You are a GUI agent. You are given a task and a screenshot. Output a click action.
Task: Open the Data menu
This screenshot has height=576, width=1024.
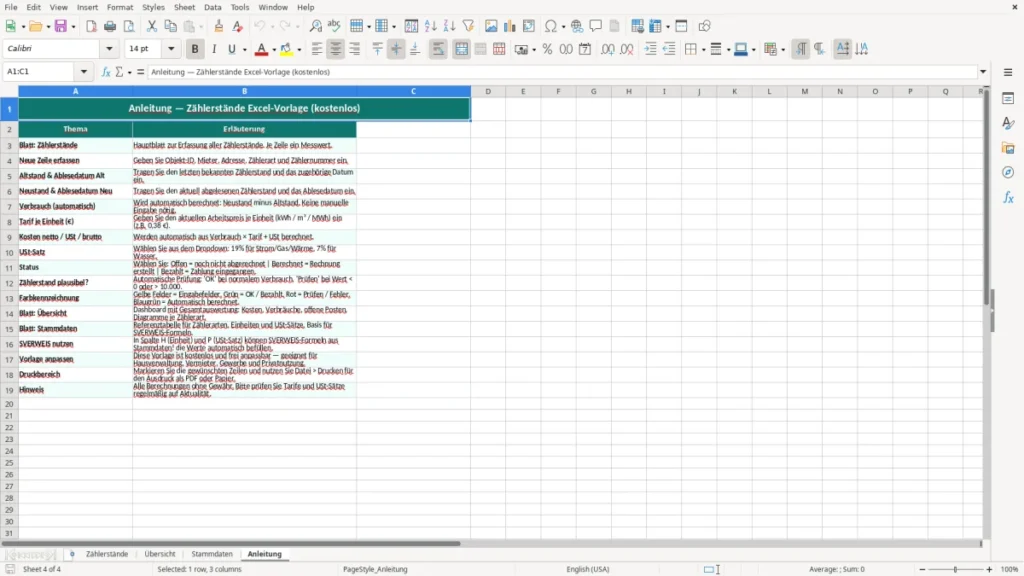point(212,7)
